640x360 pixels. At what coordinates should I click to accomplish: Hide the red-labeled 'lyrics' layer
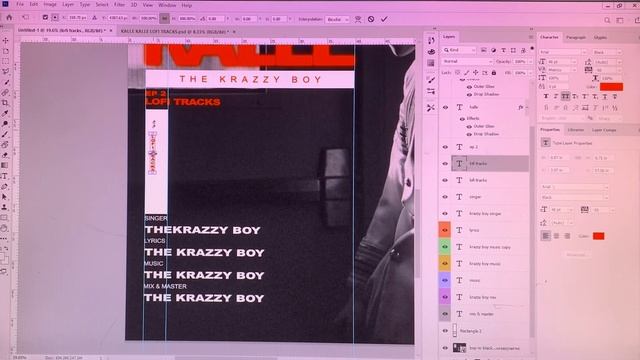[x=445, y=230]
